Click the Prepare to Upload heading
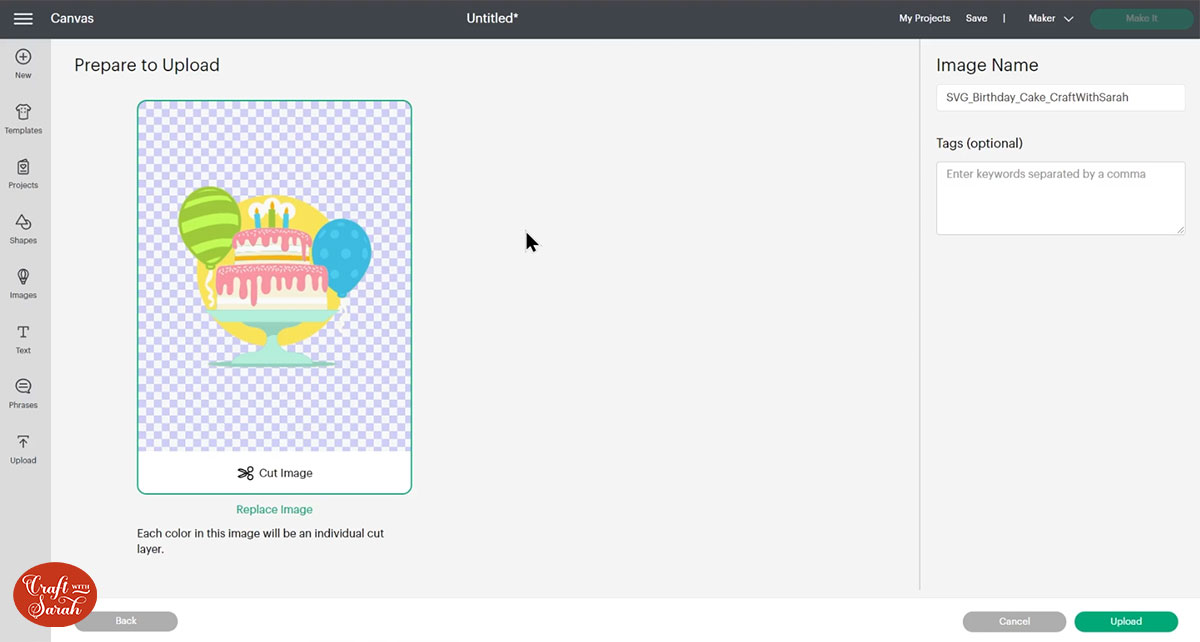This screenshot has height=642, width=1200. point(147,65)
